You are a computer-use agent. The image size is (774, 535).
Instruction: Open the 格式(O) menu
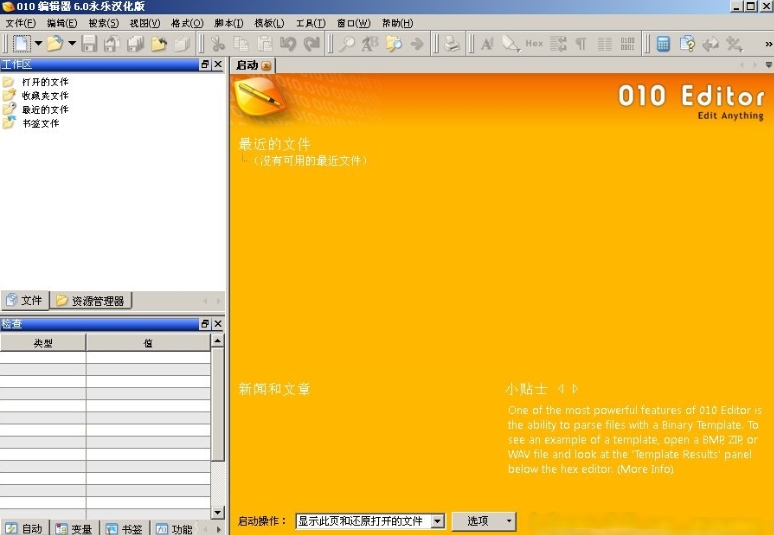tap(187, 23)
